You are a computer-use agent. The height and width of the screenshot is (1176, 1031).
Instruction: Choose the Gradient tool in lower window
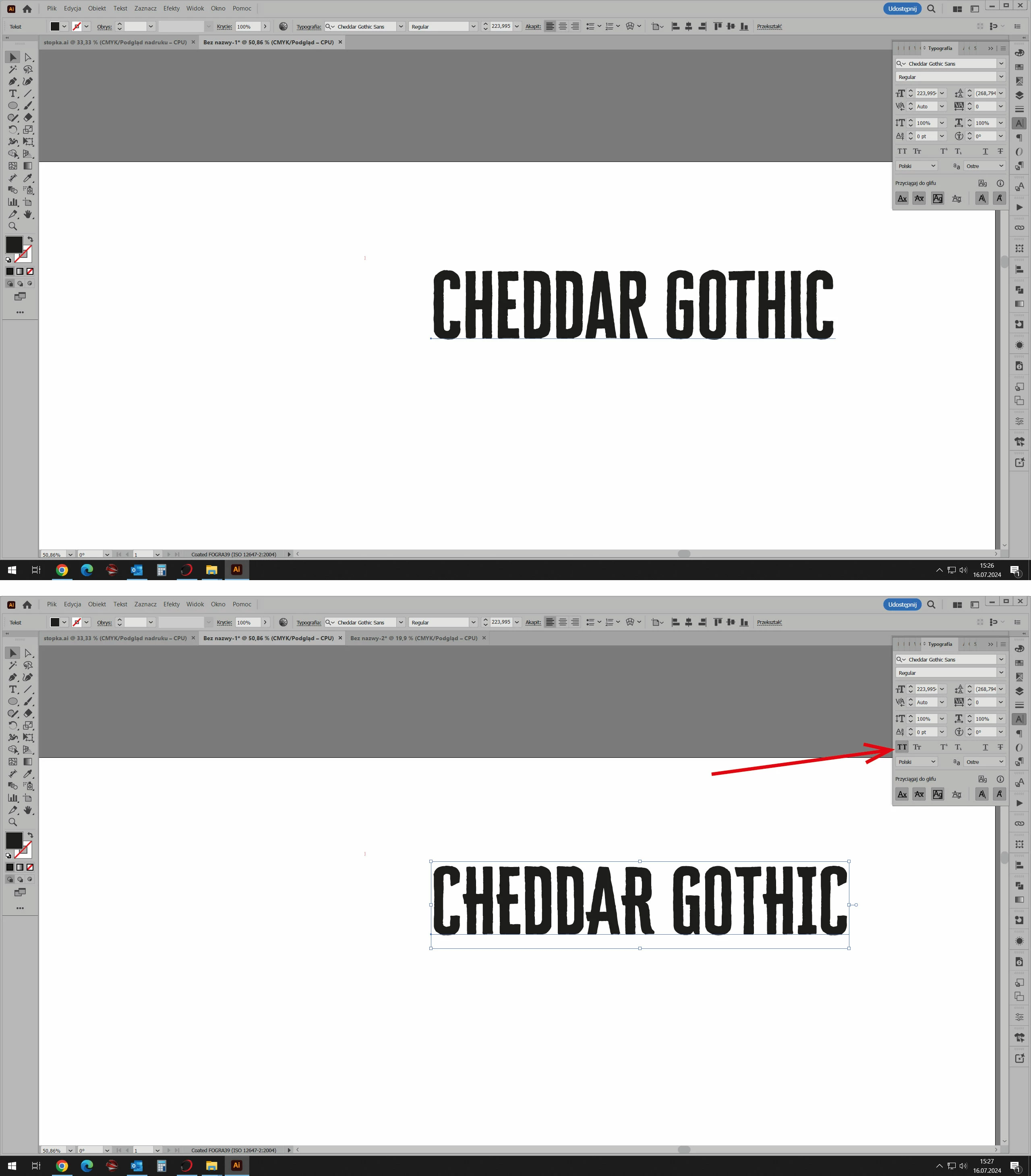[x=28, y=762]
